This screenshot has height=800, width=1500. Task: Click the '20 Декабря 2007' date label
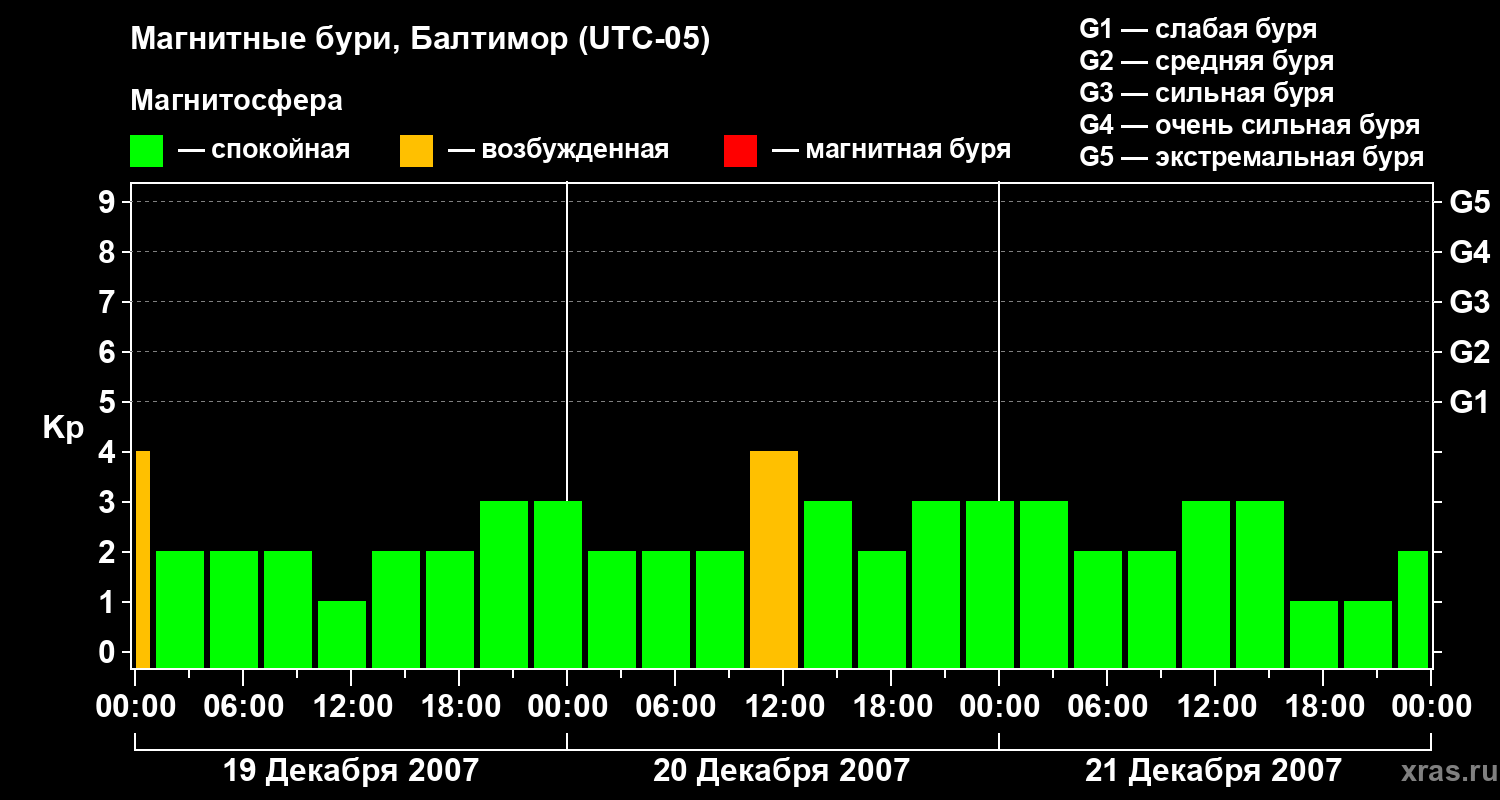[782, 771]
